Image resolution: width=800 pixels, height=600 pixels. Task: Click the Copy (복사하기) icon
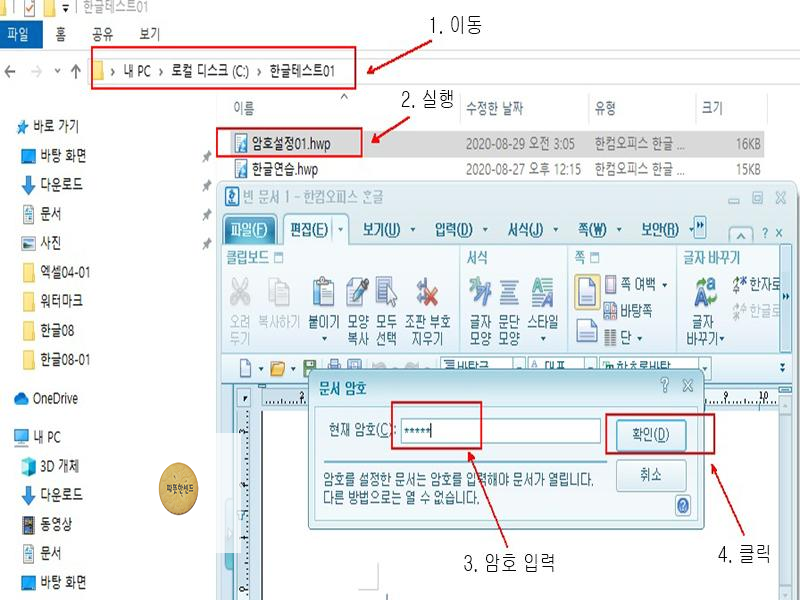(x=279, y=291)
